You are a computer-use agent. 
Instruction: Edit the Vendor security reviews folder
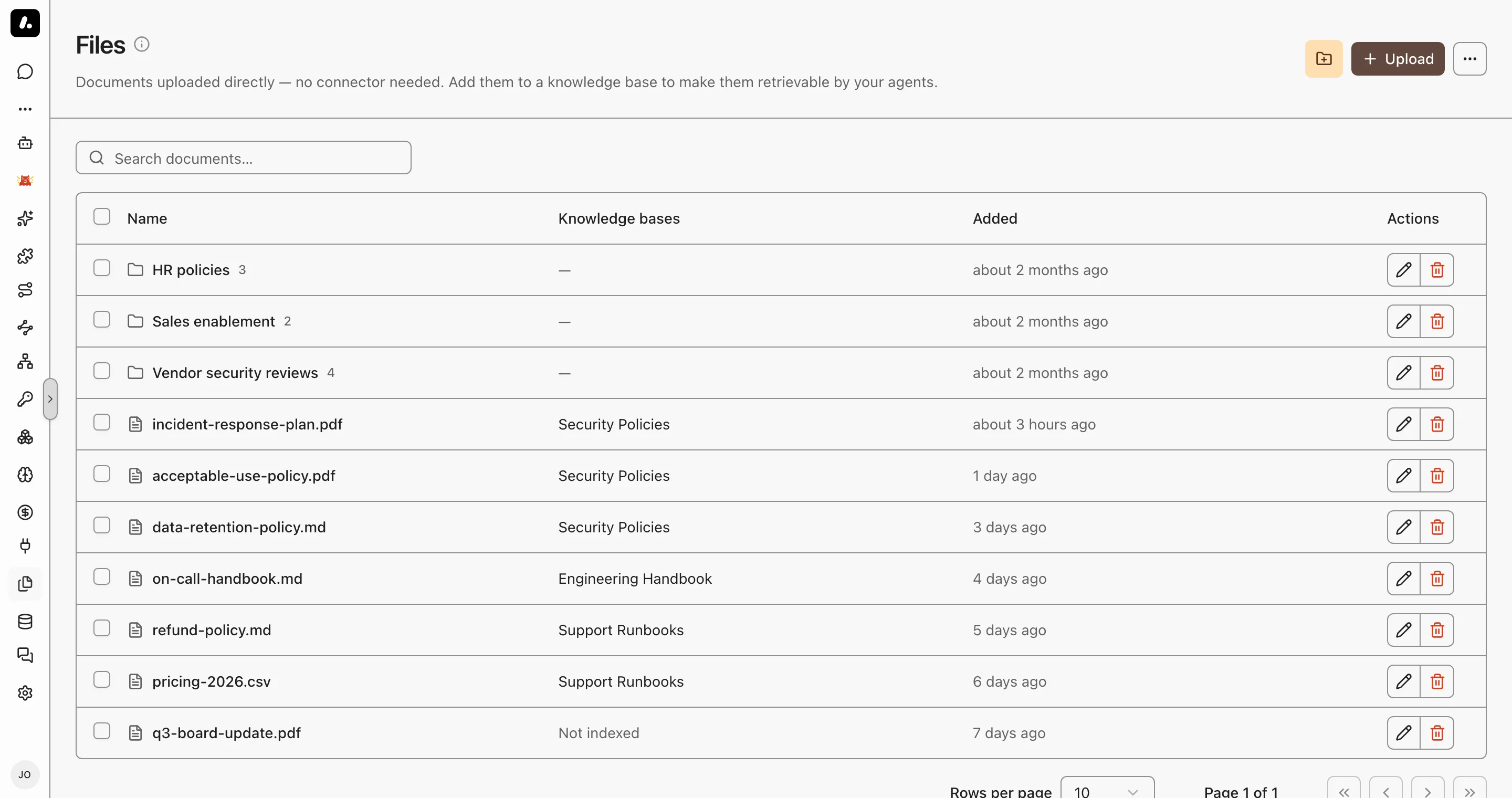click(x=1403, y=373)
